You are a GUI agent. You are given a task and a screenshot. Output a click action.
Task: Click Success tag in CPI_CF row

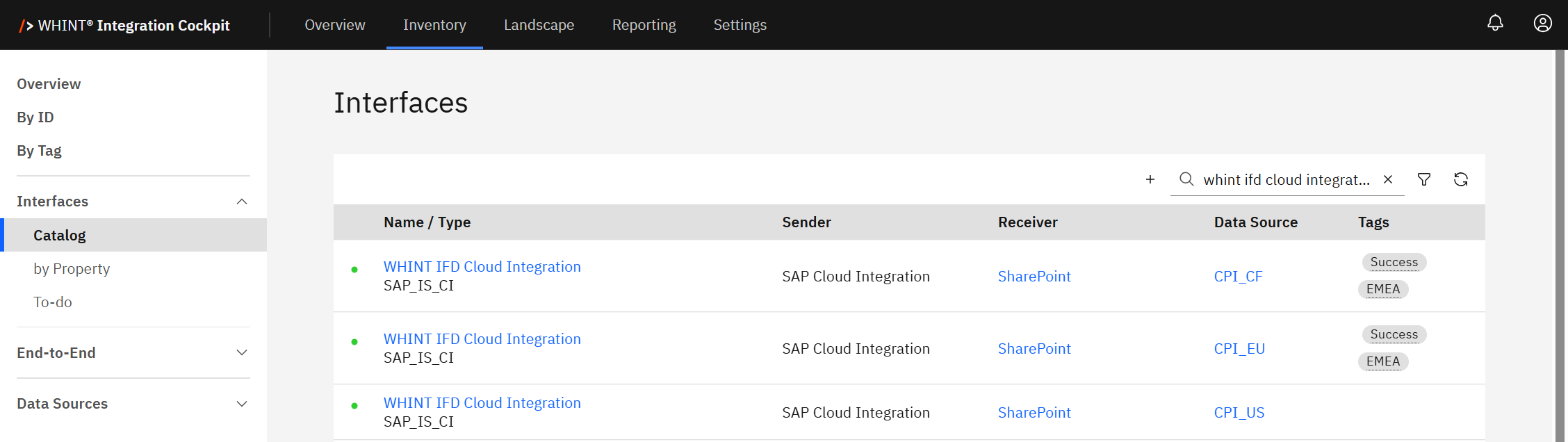(1394, 262)
